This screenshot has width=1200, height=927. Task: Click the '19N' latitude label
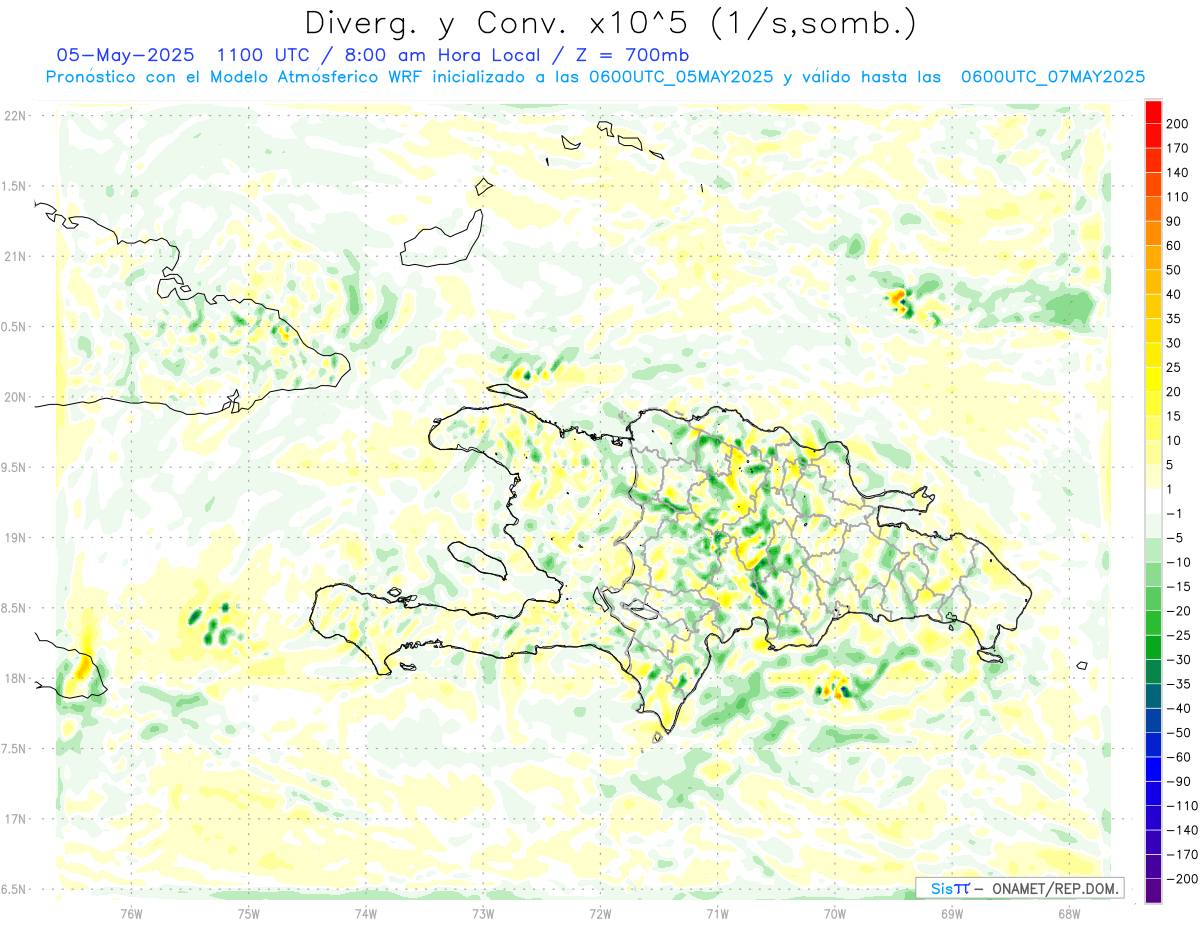[16, 538]
